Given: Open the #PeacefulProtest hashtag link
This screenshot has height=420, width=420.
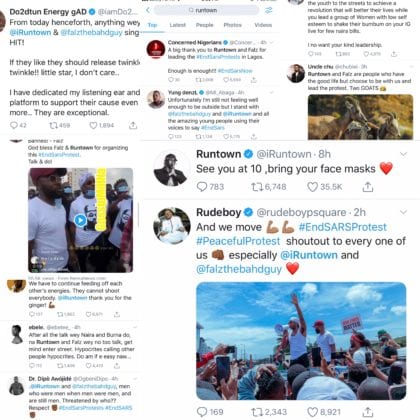Looking at the screenshot, I should 238,241.
